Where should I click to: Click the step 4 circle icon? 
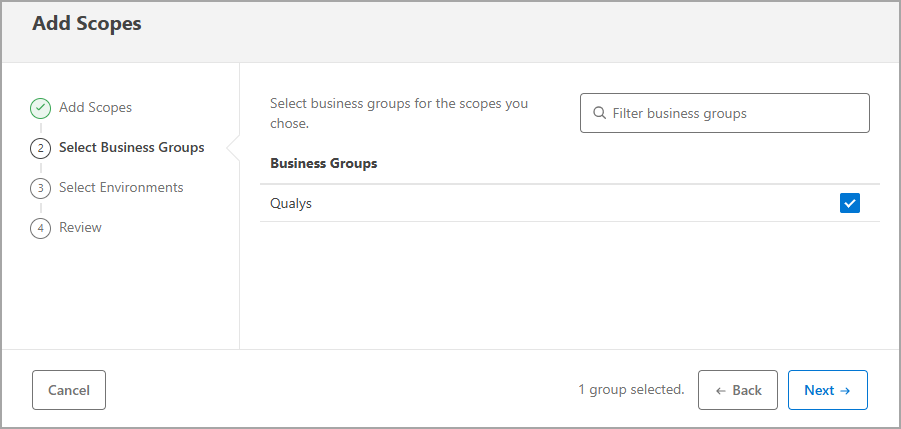pyautogui.click(x=41, y=228)
